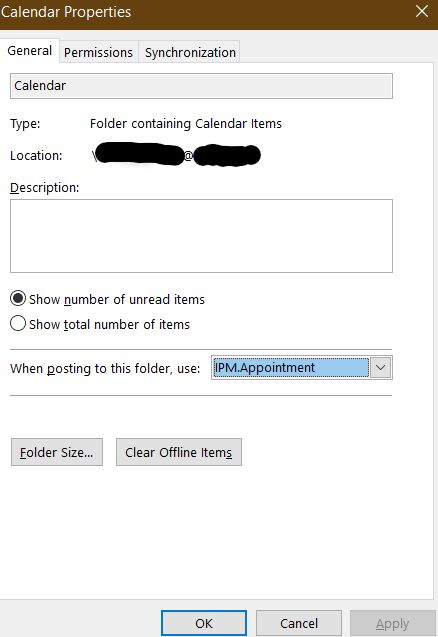This screenshot has height=637, width=438.
Task: Click inside the Description text box
Action: coord(201,236)
